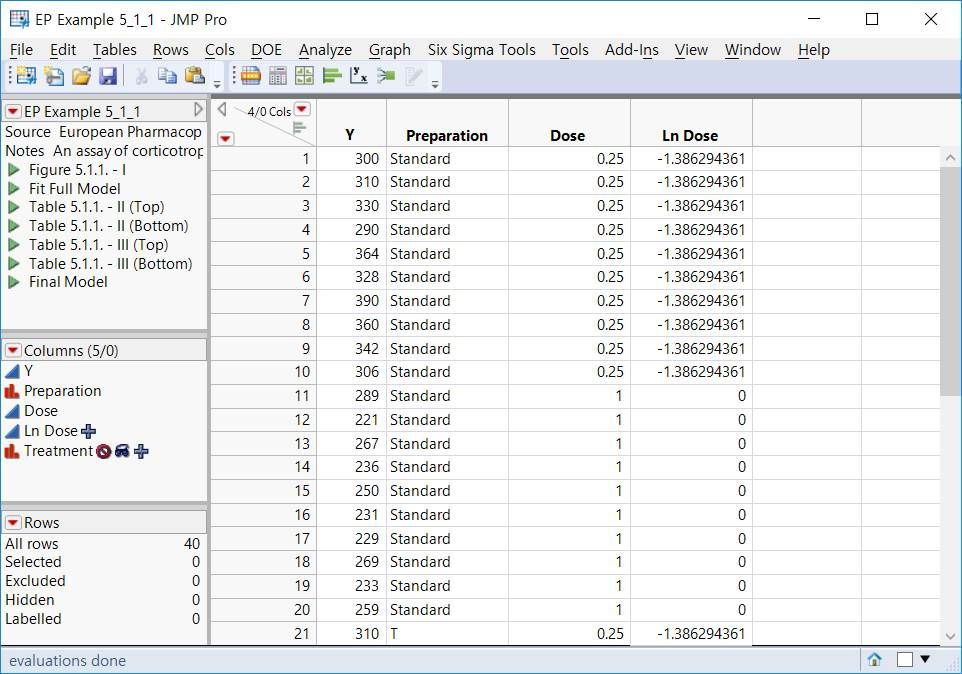Save the table with the floppy disk icon
This screenshot has width=962, height=674.
[108, 76]
